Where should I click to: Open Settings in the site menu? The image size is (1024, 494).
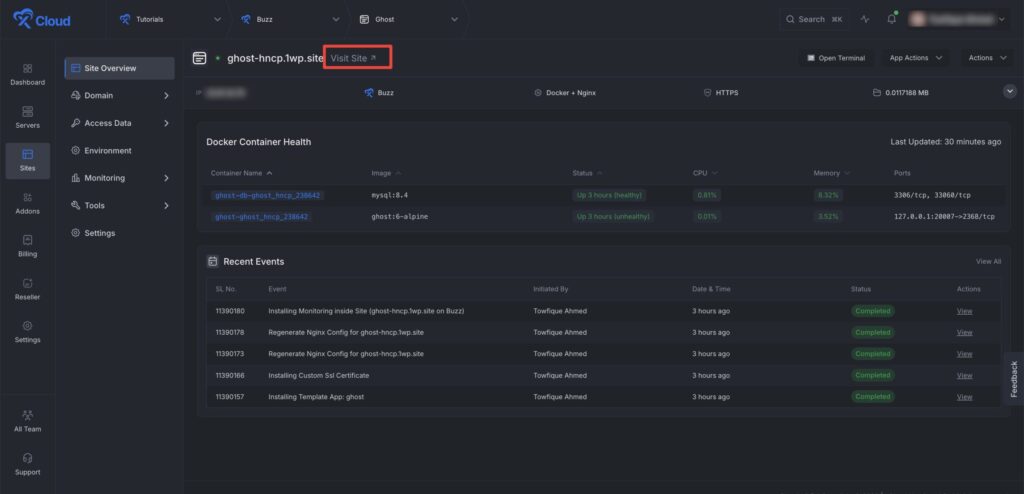click(120, 233)
